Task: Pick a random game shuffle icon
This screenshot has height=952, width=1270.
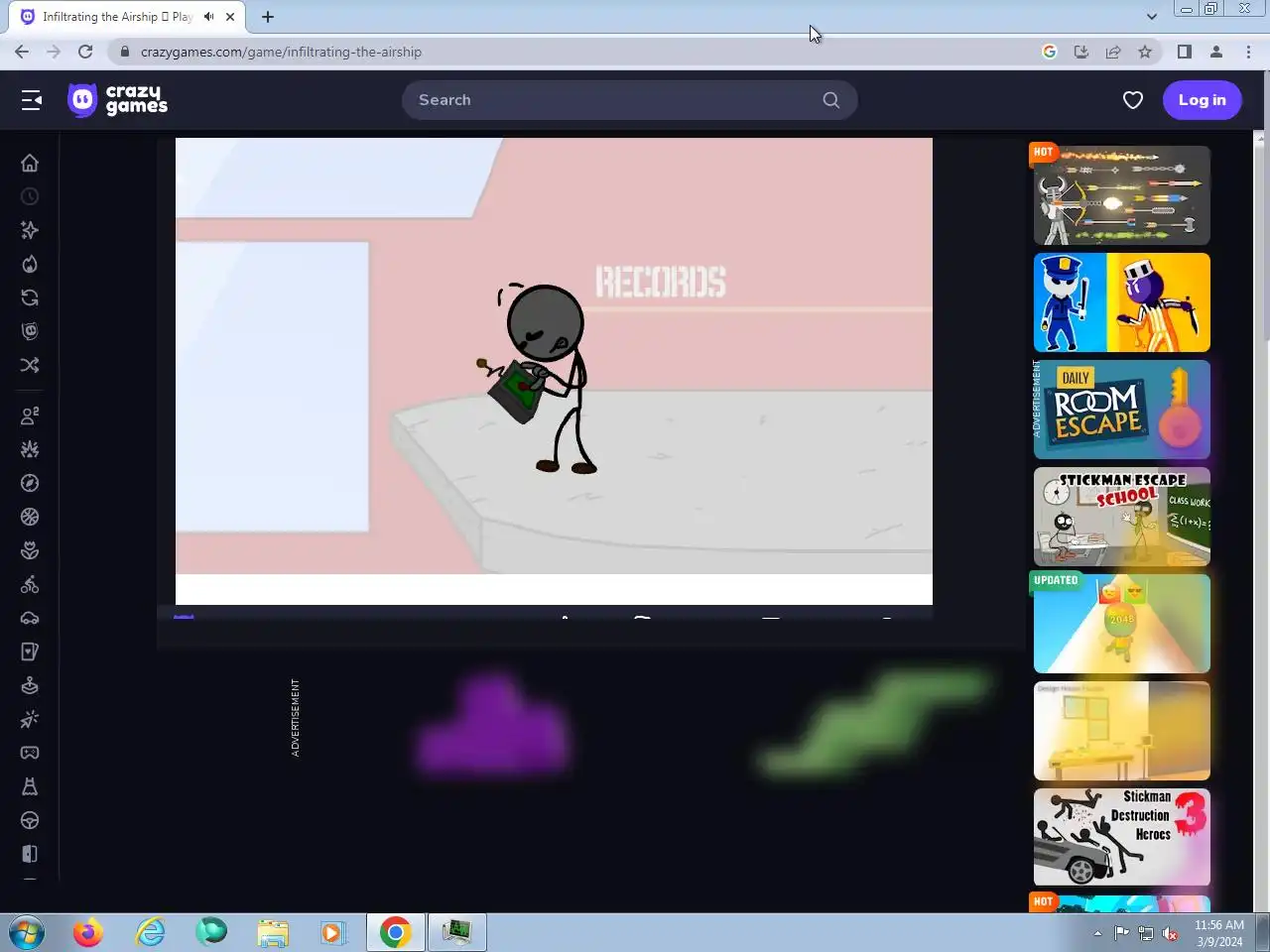Action: click(30, 365)
